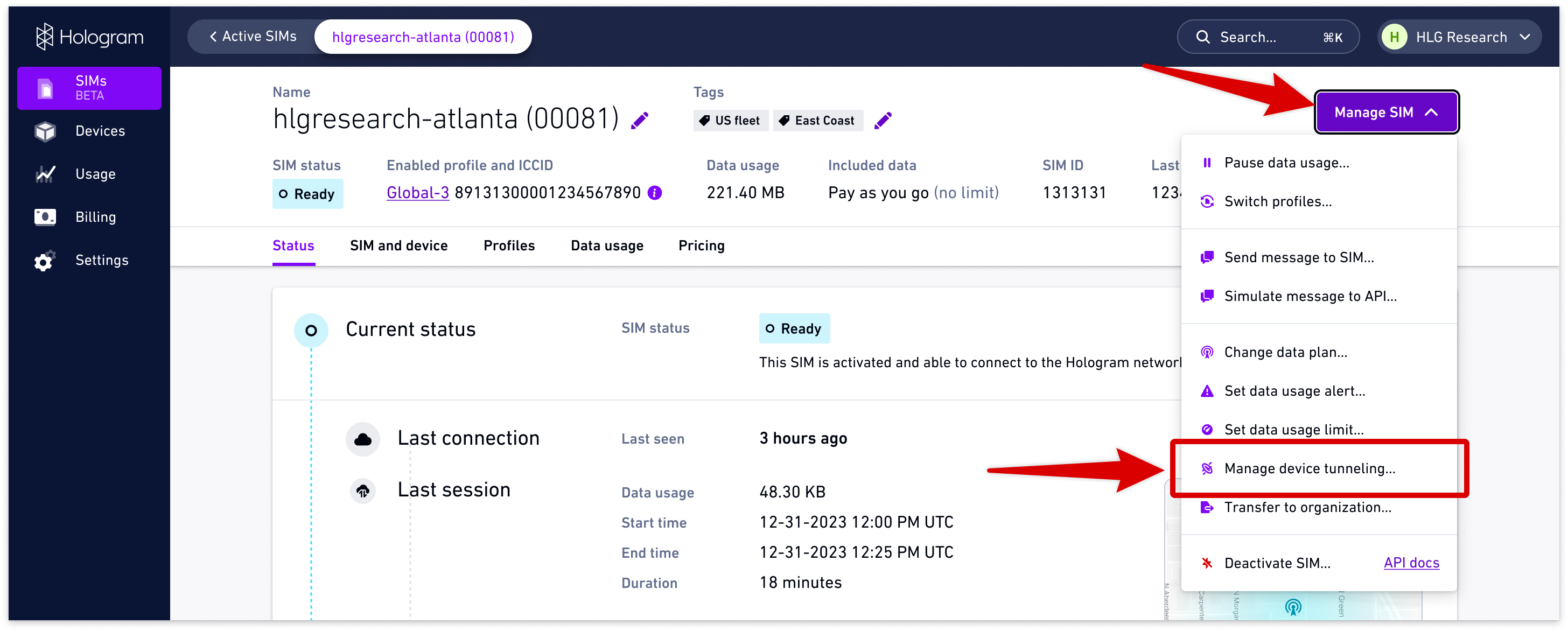Go back to Active SIMs

[253, 37]
